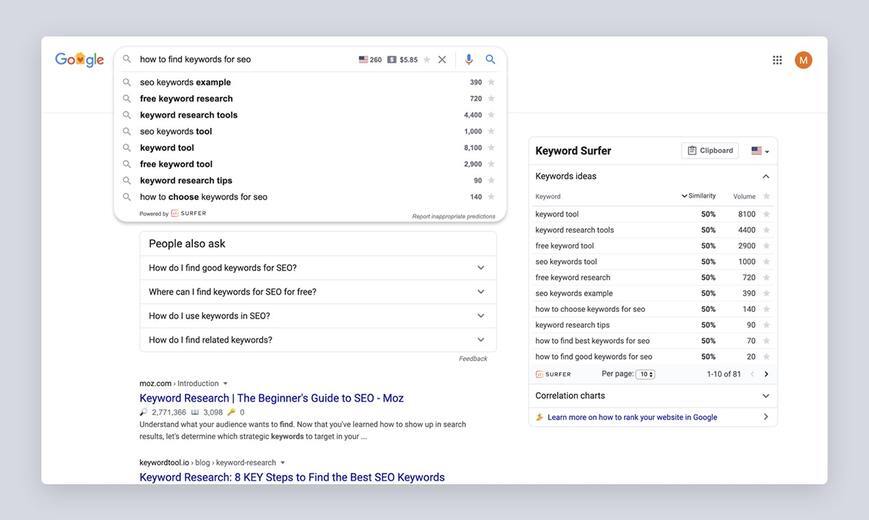
Task: Star 'free keyword tool' in Keyword Surfer table
Action: (x=766, y=246)
